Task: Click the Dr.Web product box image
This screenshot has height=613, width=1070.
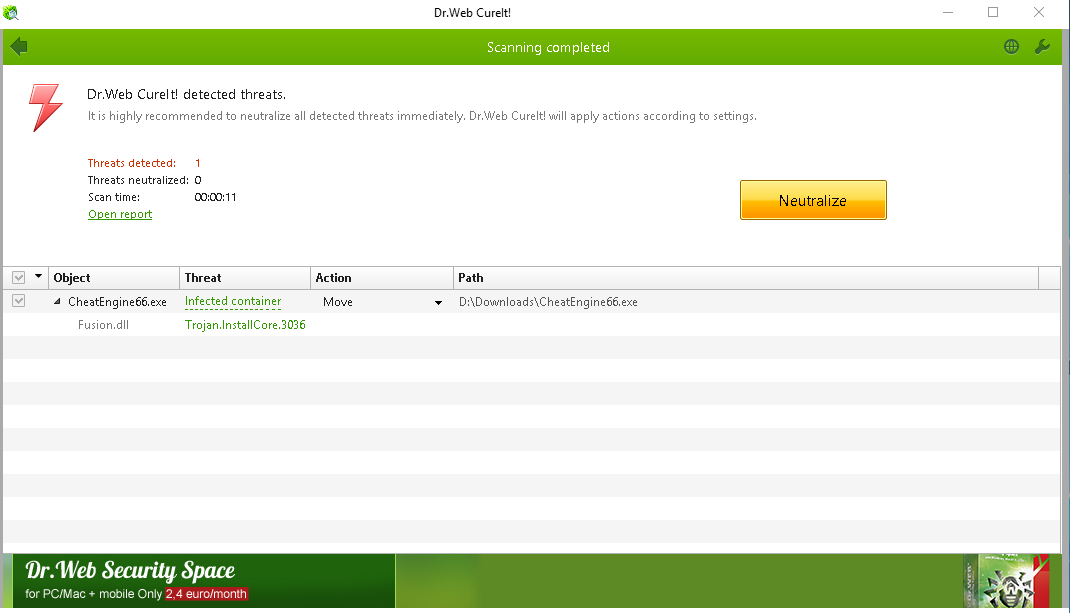Action: (x=1005, y=582)
